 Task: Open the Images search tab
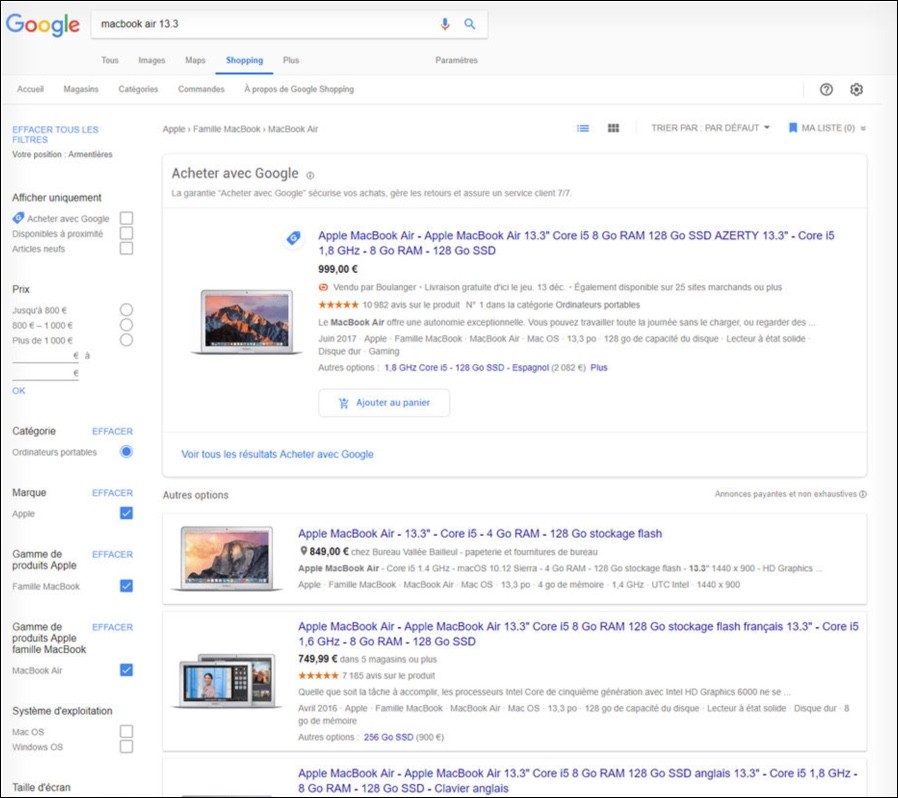152,60
